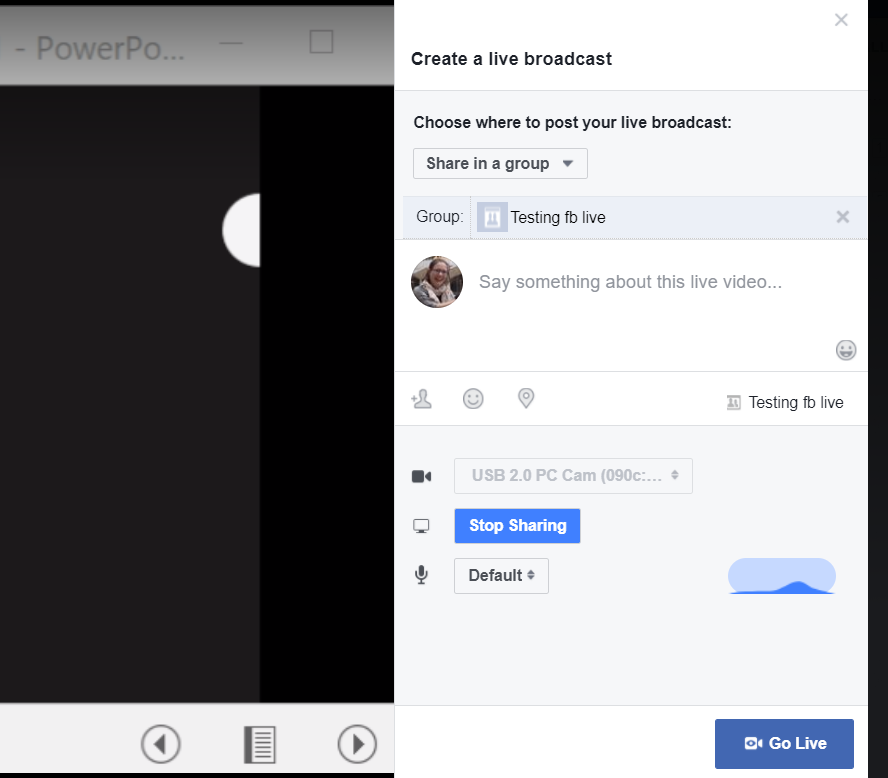The height and width of the screenshot is (778, 888).
Task: Open the Share in a group dropdown
Action: click(500, 164)
